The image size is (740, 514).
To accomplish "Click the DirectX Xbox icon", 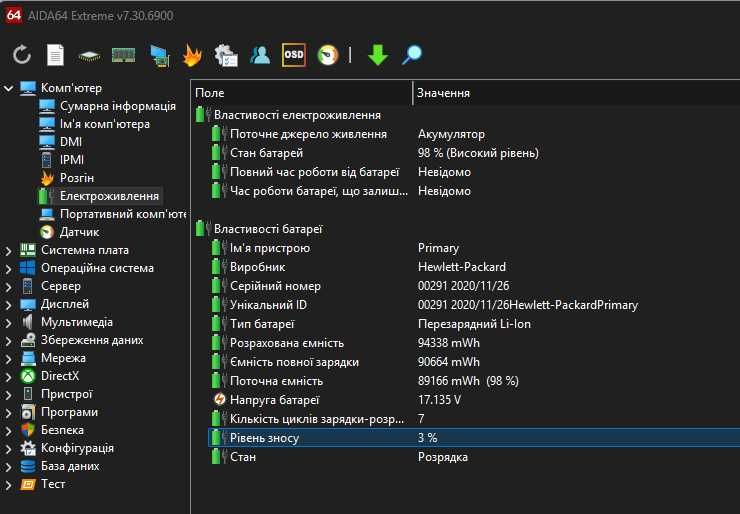I will [x=28, y=376].
